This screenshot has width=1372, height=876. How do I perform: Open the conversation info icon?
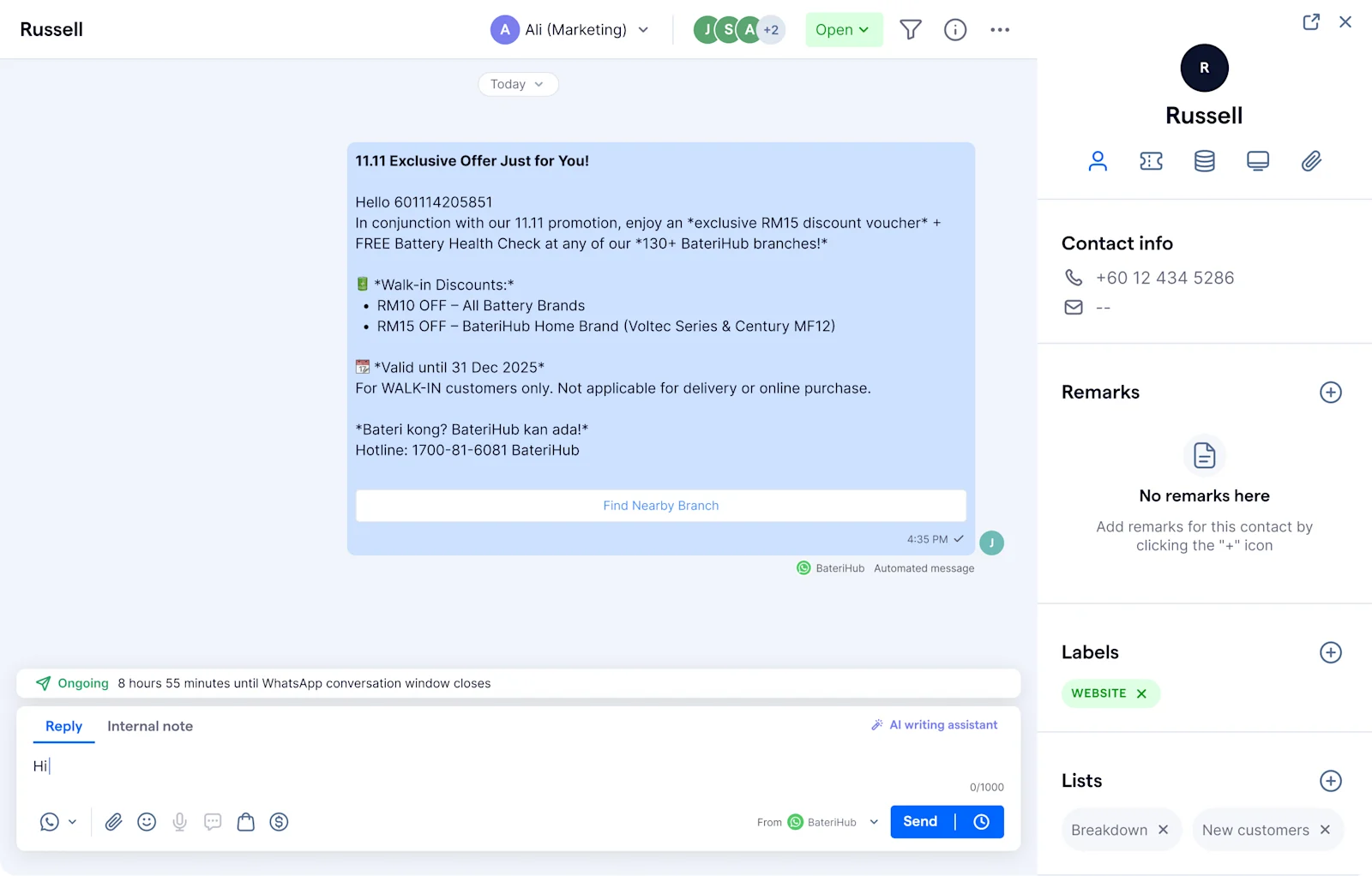tap(955, 30)
